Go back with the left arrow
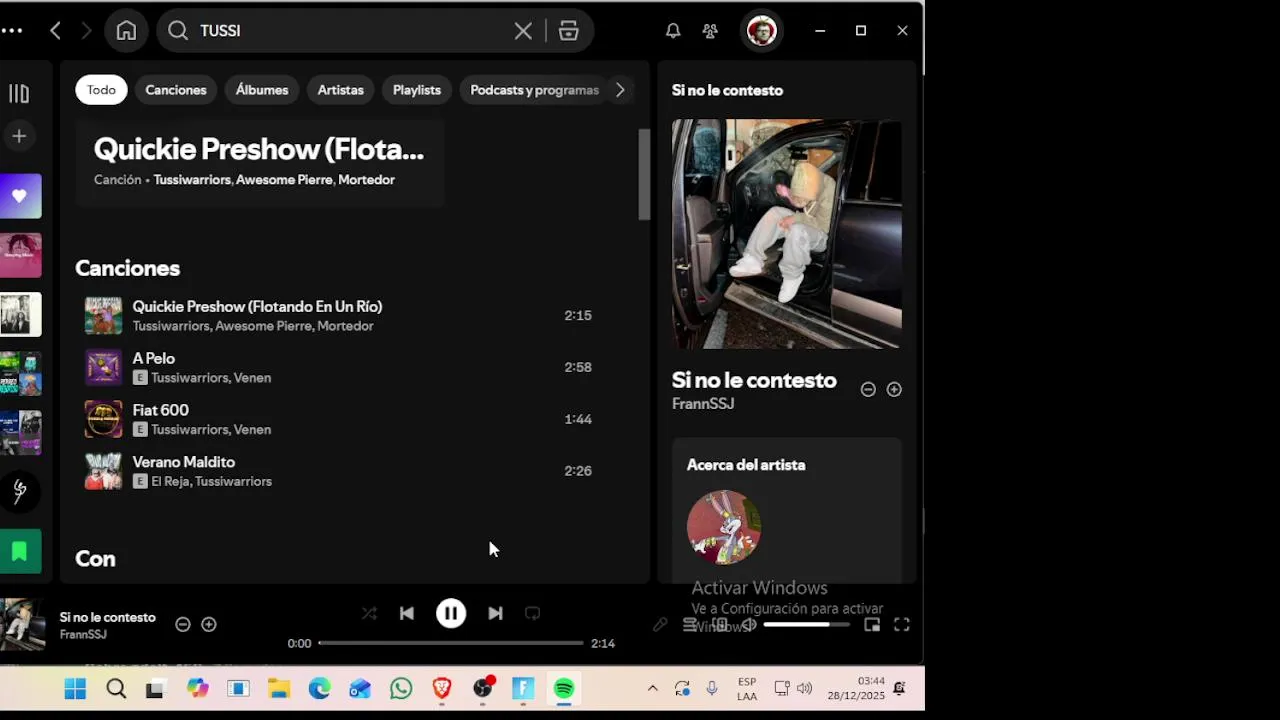 [56, 31]
